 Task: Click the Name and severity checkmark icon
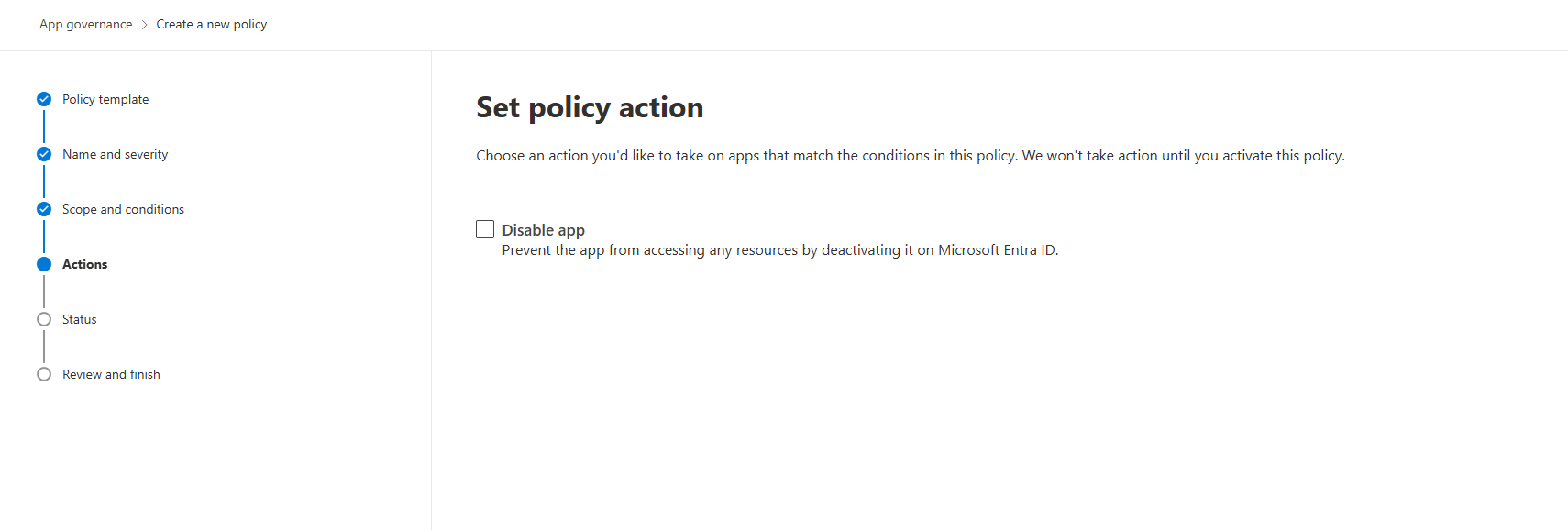(x=44, y=154)
